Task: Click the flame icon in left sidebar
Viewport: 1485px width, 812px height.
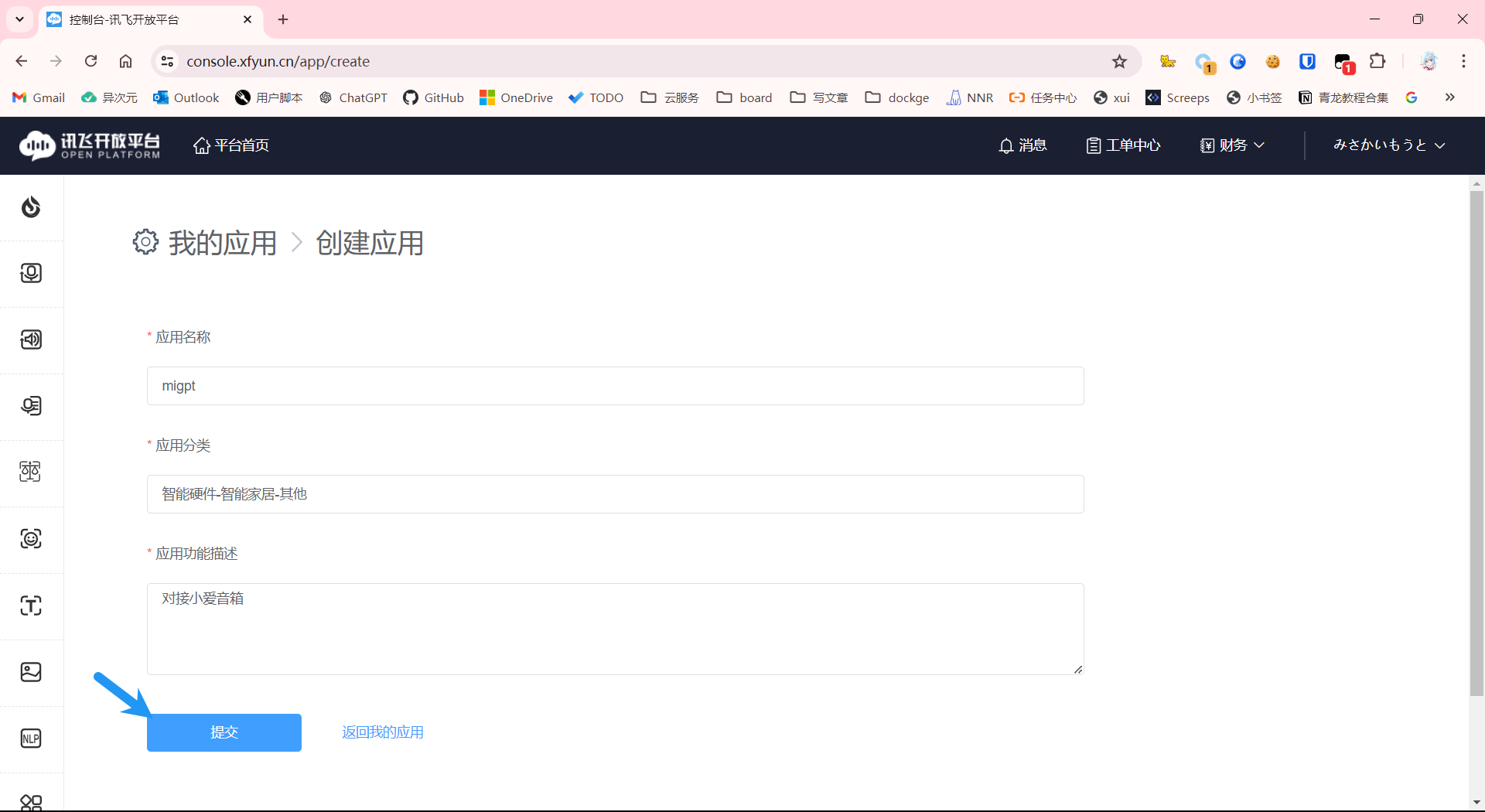Action: [31, 207]
